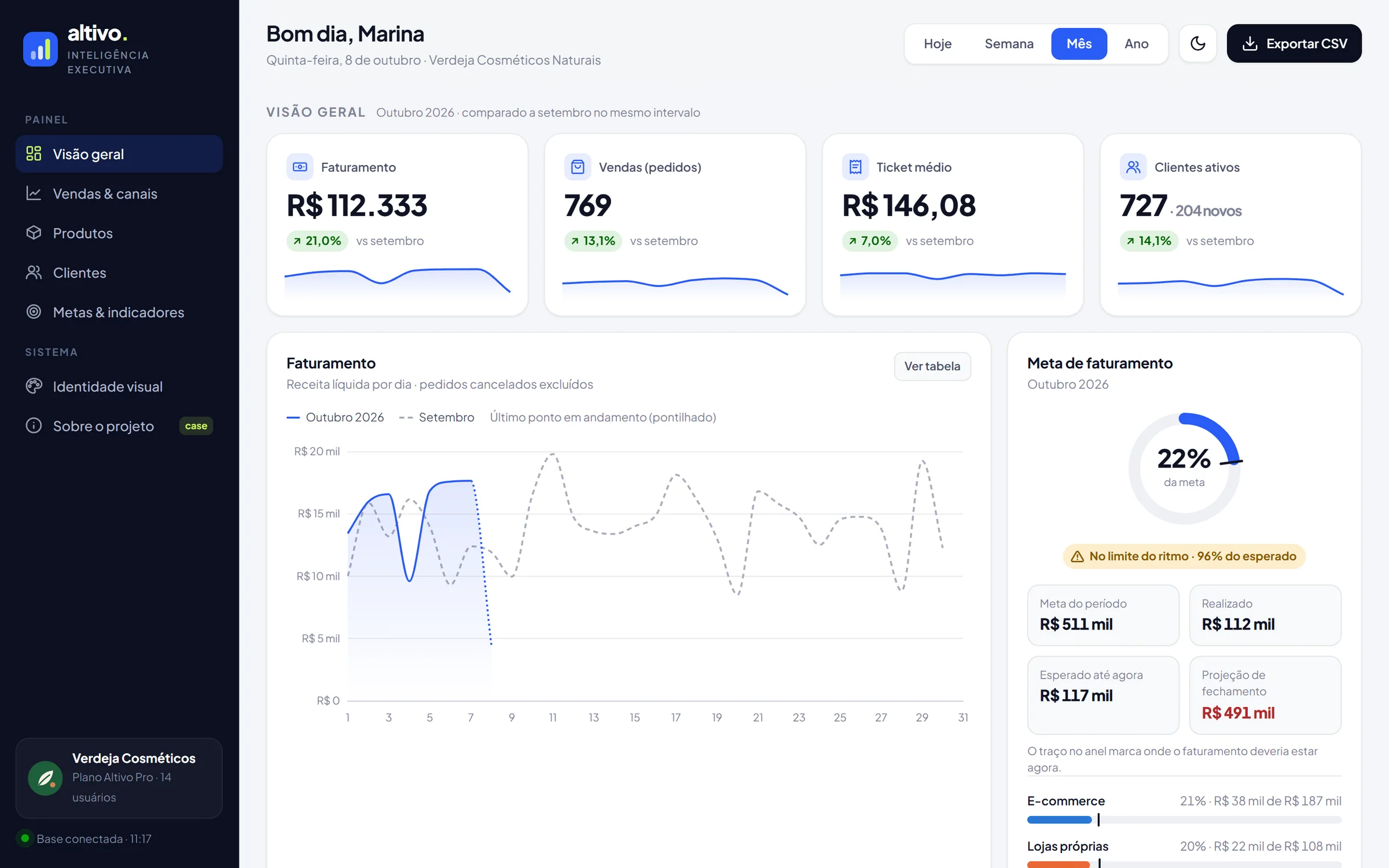Image resolution: width=1389 pixels, height=868 pixels.
Task: Select the Hoje period
Action: [x=938, y=44]
